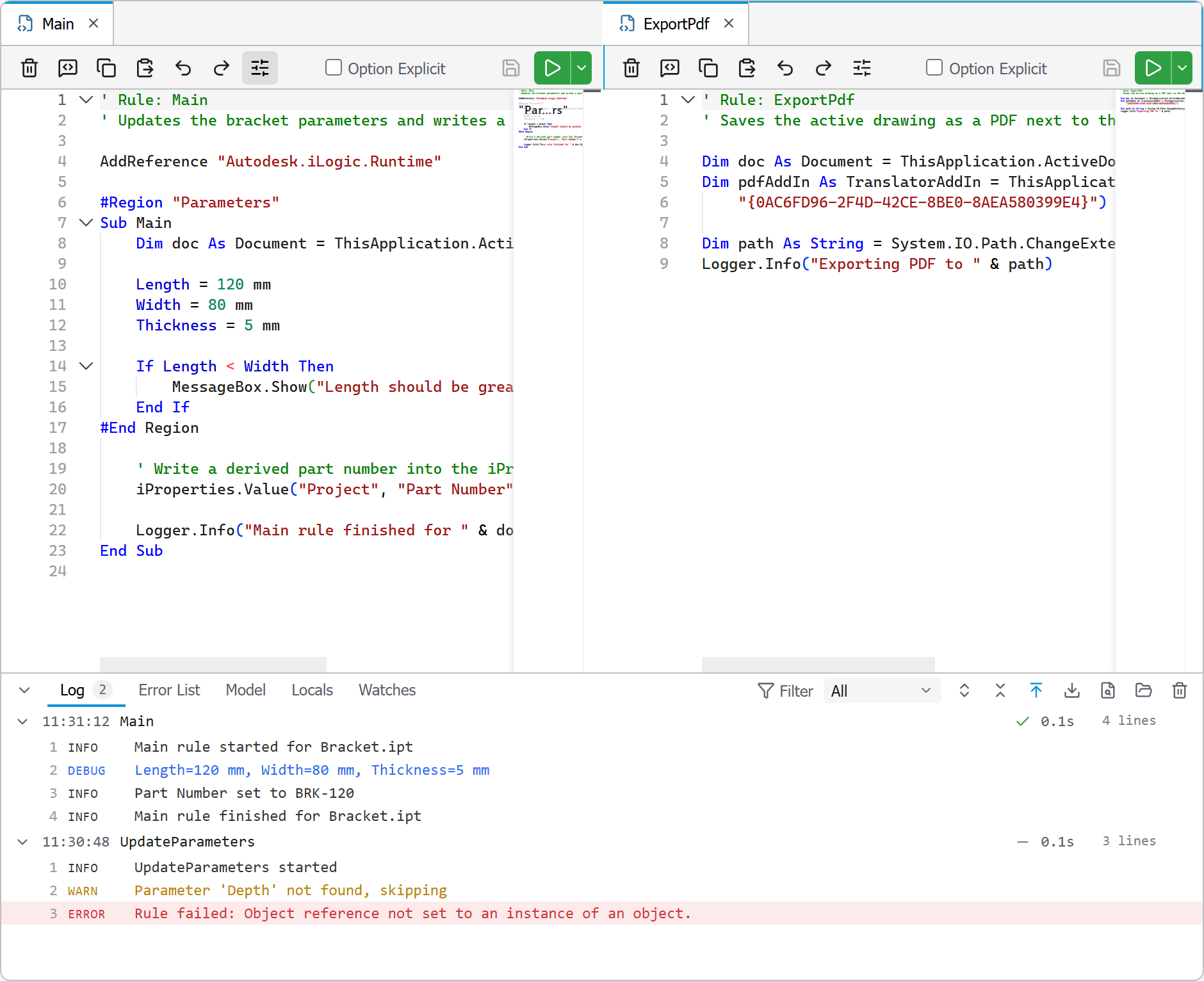Image resolution: width=1204 pixels, height=981 pixels.
Task: Collapse code fold at Main line 1
Action: click(86, 100)
